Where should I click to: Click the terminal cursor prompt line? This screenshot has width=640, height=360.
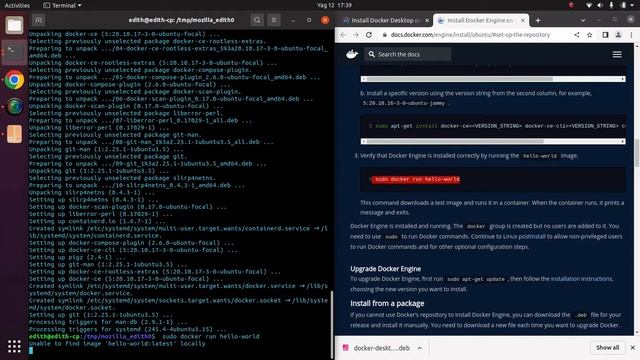(x=31, y=351)
